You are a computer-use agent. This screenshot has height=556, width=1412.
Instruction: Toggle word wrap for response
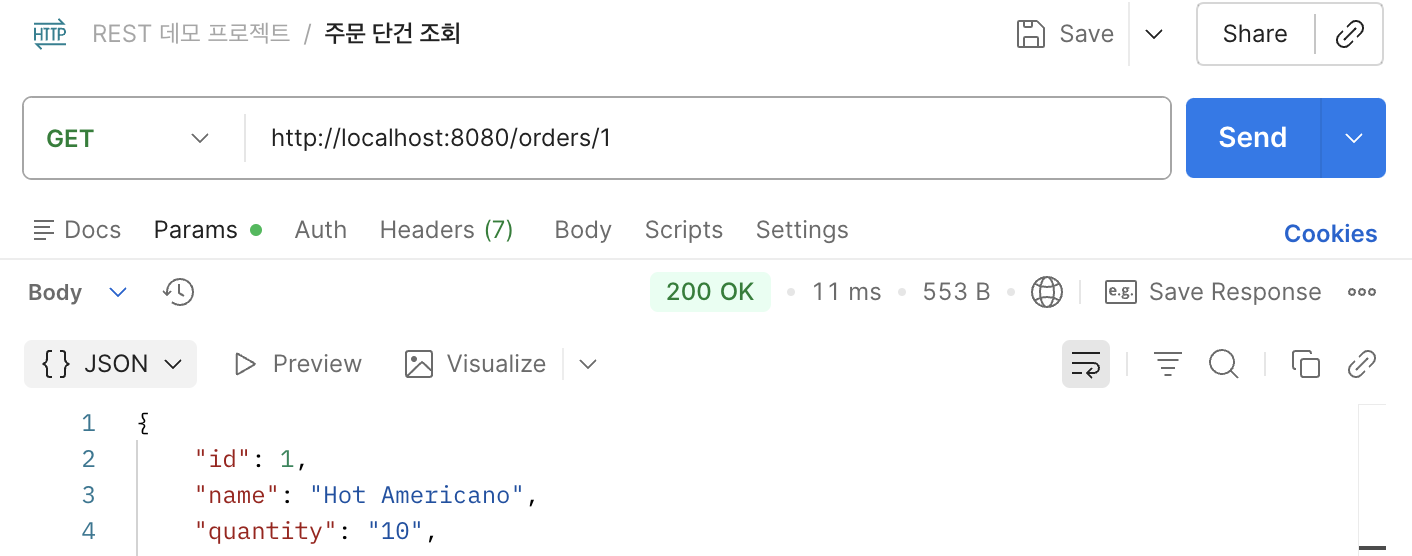point(1086,364)
